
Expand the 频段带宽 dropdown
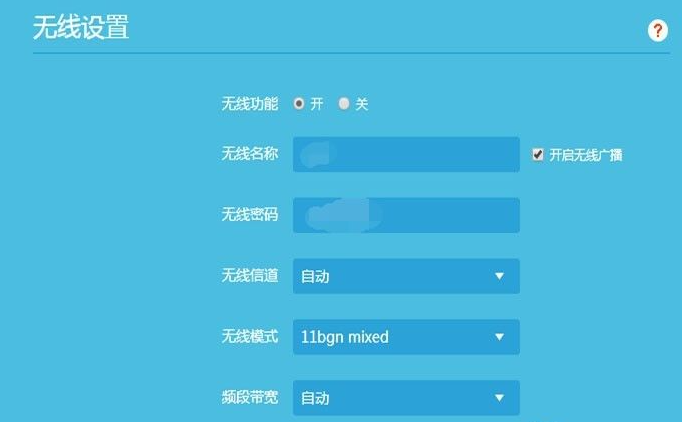tap(406, 398)
